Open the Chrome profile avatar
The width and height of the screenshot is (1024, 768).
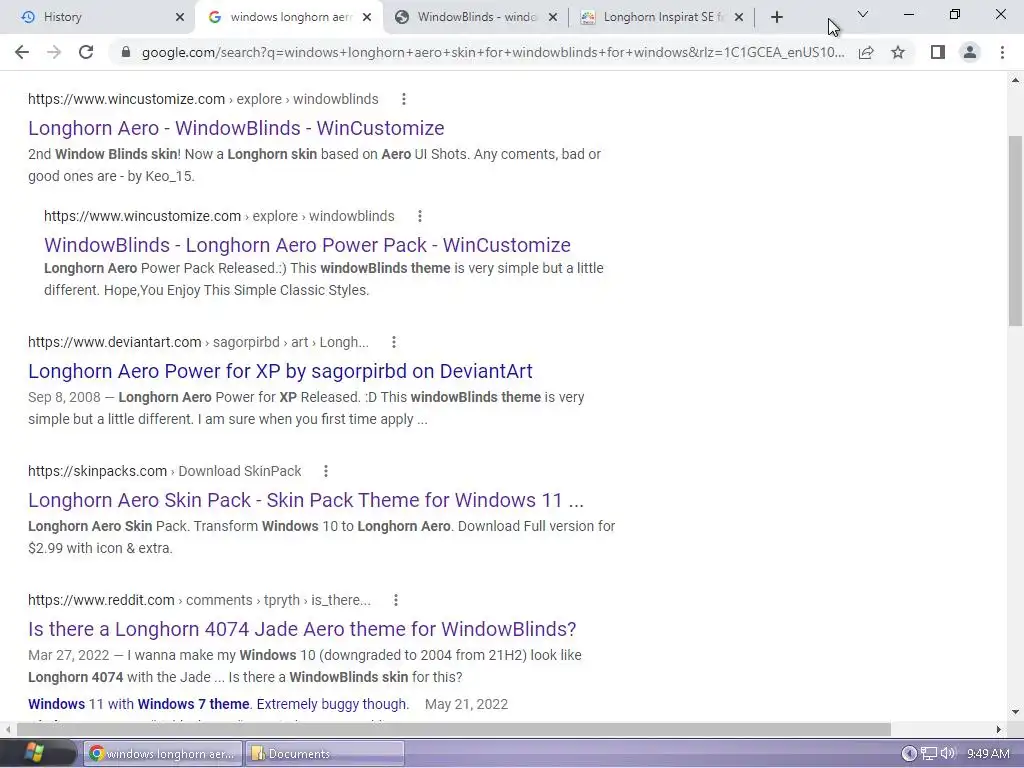pos(970,52)
